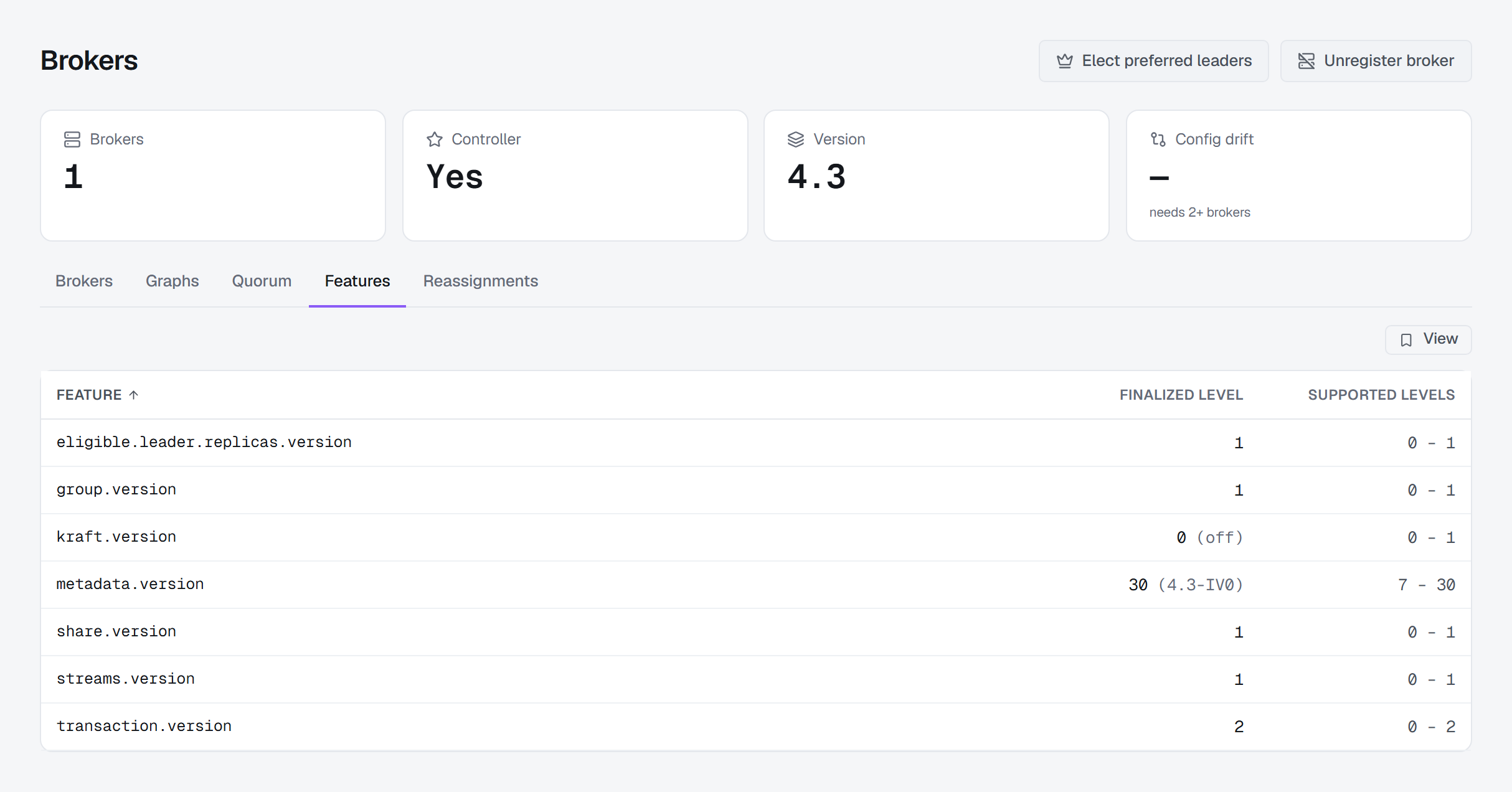The image size is (1512, 792).
Task: Click the Config drift card label
Action: pos(1214,139)
